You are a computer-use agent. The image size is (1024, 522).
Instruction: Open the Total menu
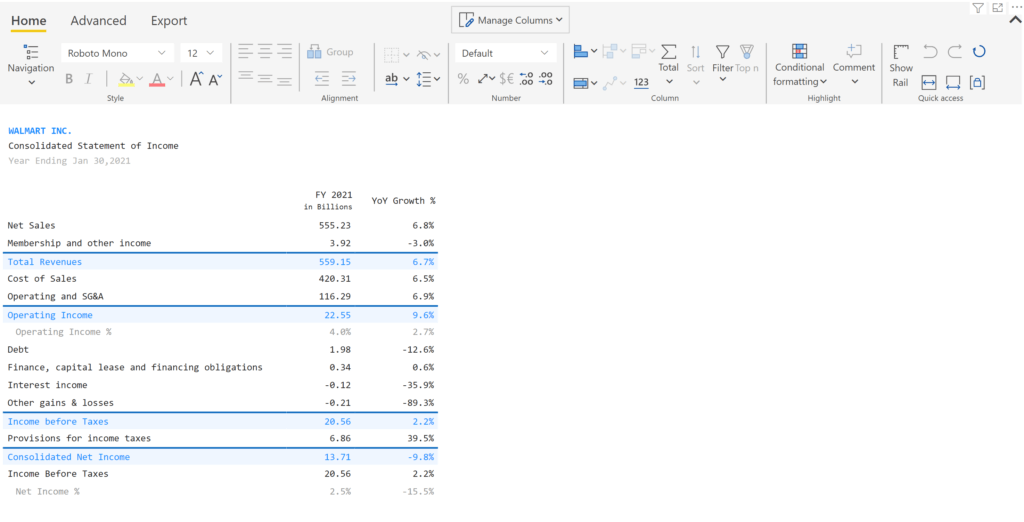669,65
